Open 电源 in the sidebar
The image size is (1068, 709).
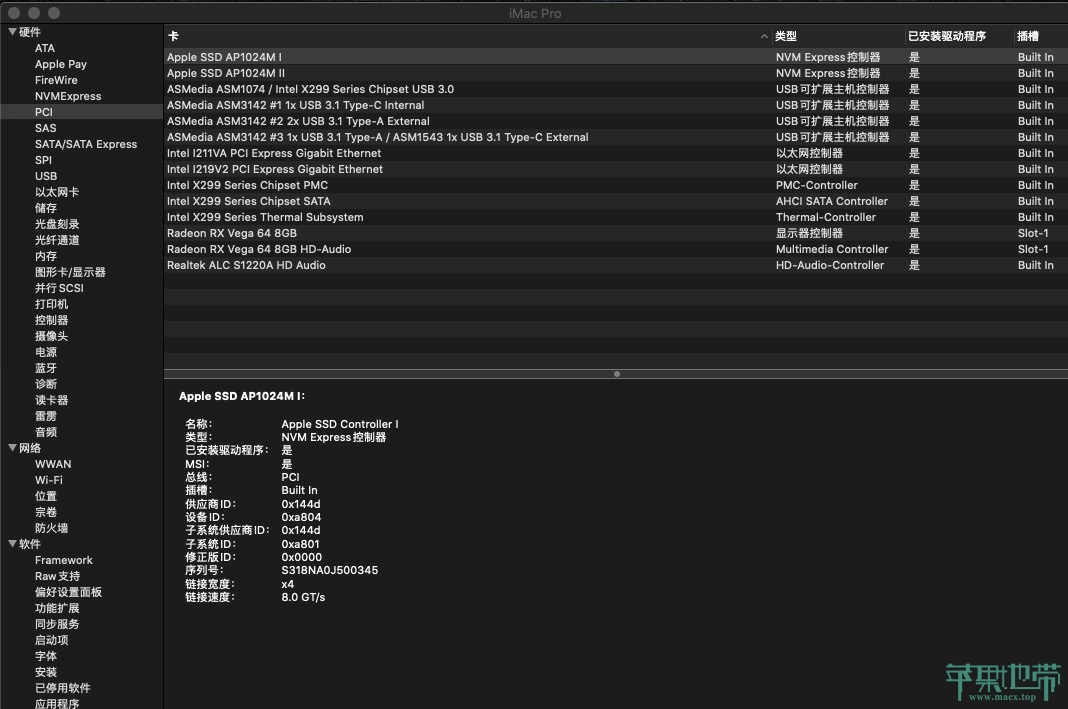click(x=46, y=352)
